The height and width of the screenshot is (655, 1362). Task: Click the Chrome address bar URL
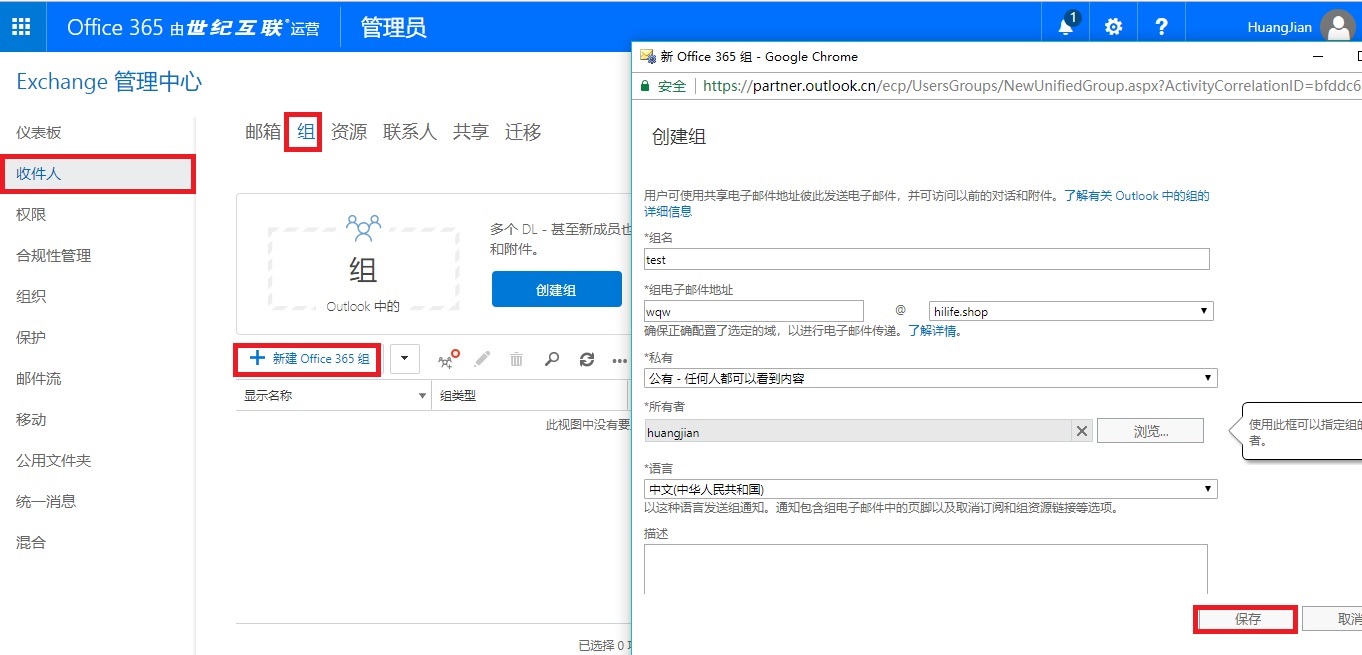(x=1032, y=86)
